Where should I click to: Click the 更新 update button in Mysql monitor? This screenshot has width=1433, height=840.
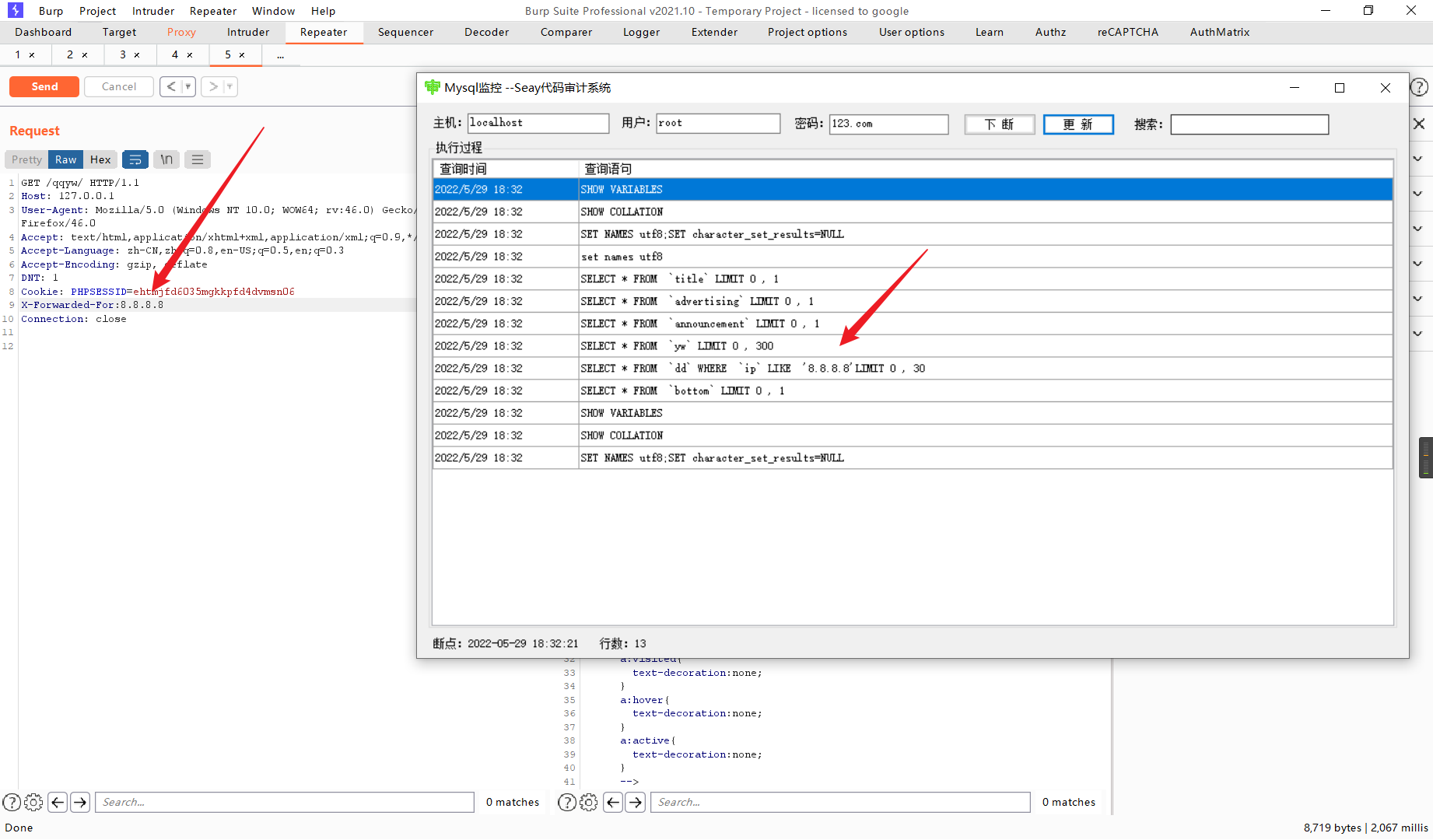point(1078,124)
